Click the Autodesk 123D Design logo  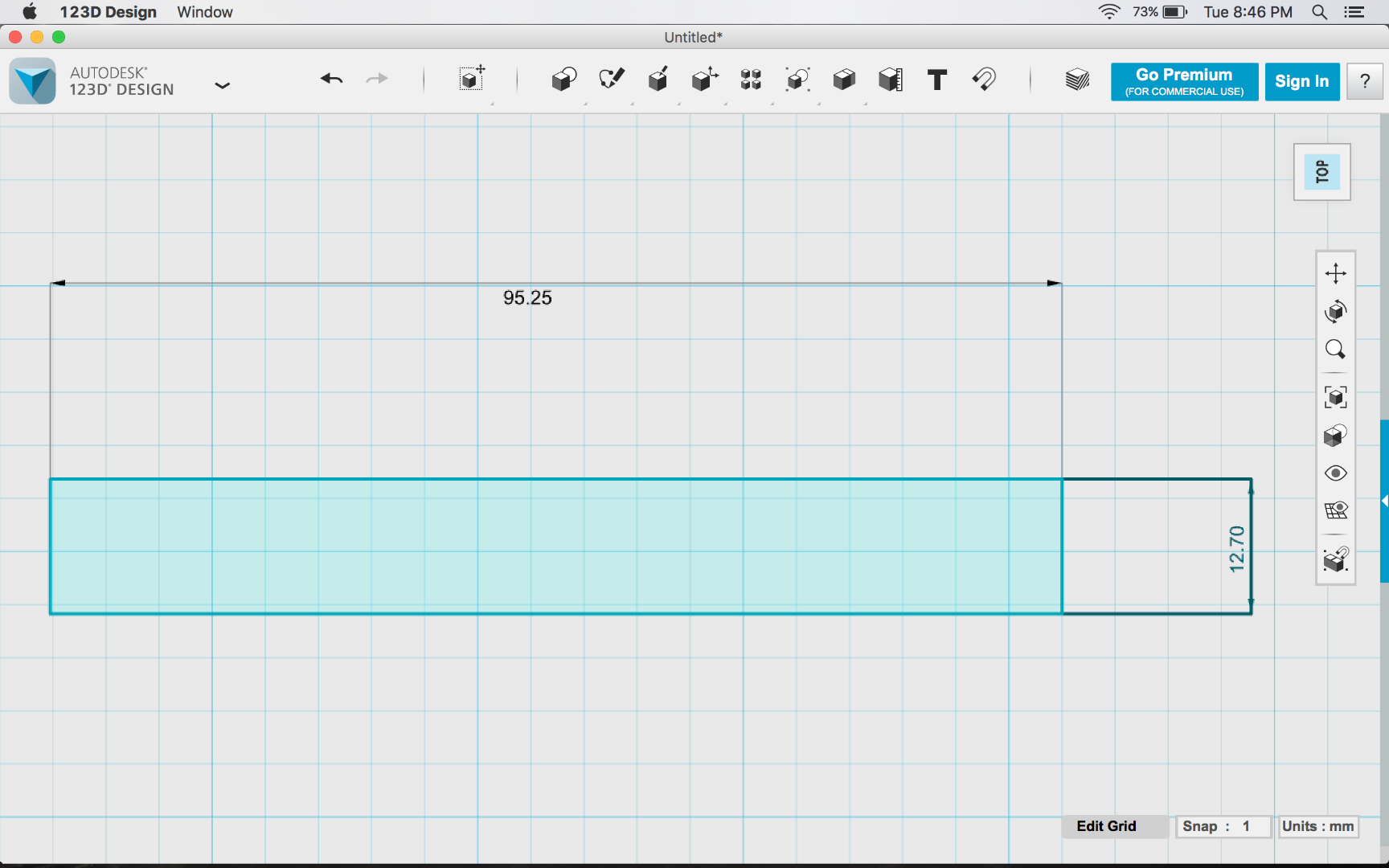tap(33, 81)
